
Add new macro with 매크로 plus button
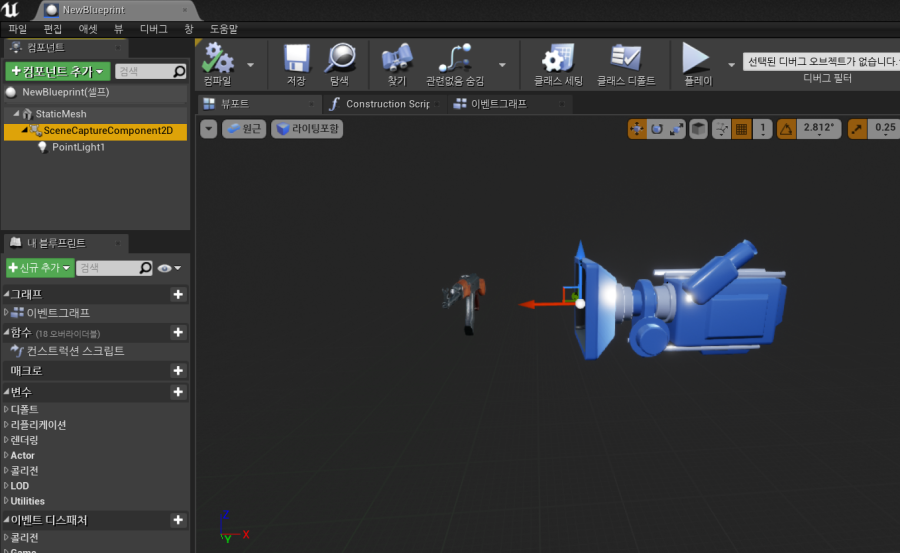[178, 371]
